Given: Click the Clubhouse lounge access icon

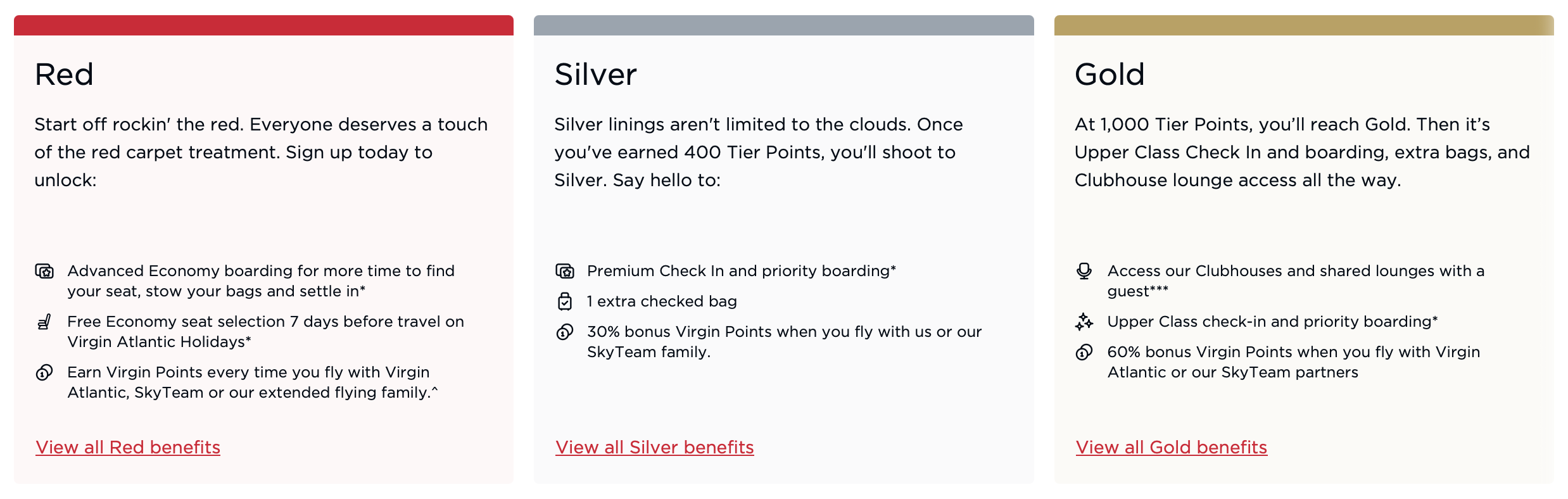Looking at the screenshot, I should 1085,272.
